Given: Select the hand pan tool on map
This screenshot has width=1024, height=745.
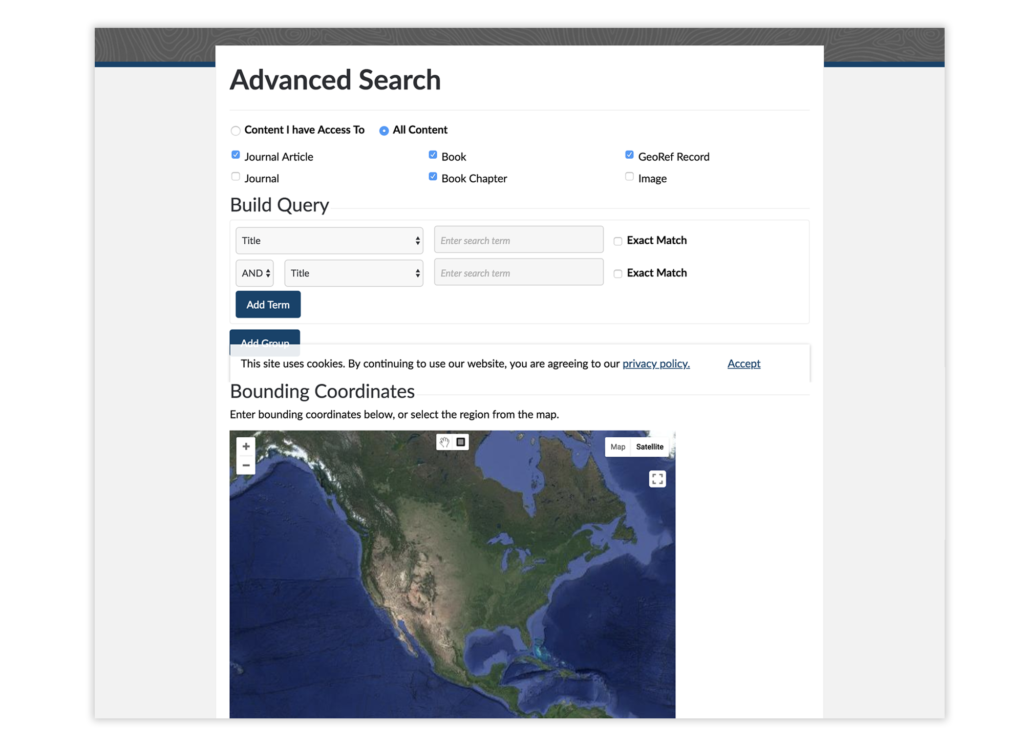Looking at the screenshot, I should pos(445,441).
